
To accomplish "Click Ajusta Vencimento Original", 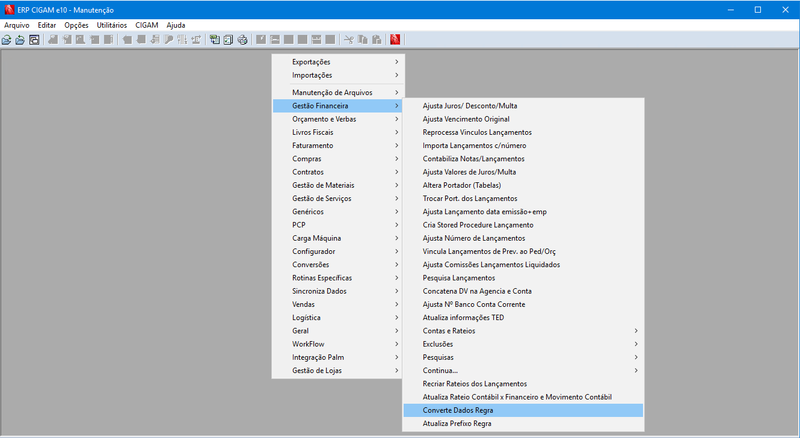I will coord(523,119).
